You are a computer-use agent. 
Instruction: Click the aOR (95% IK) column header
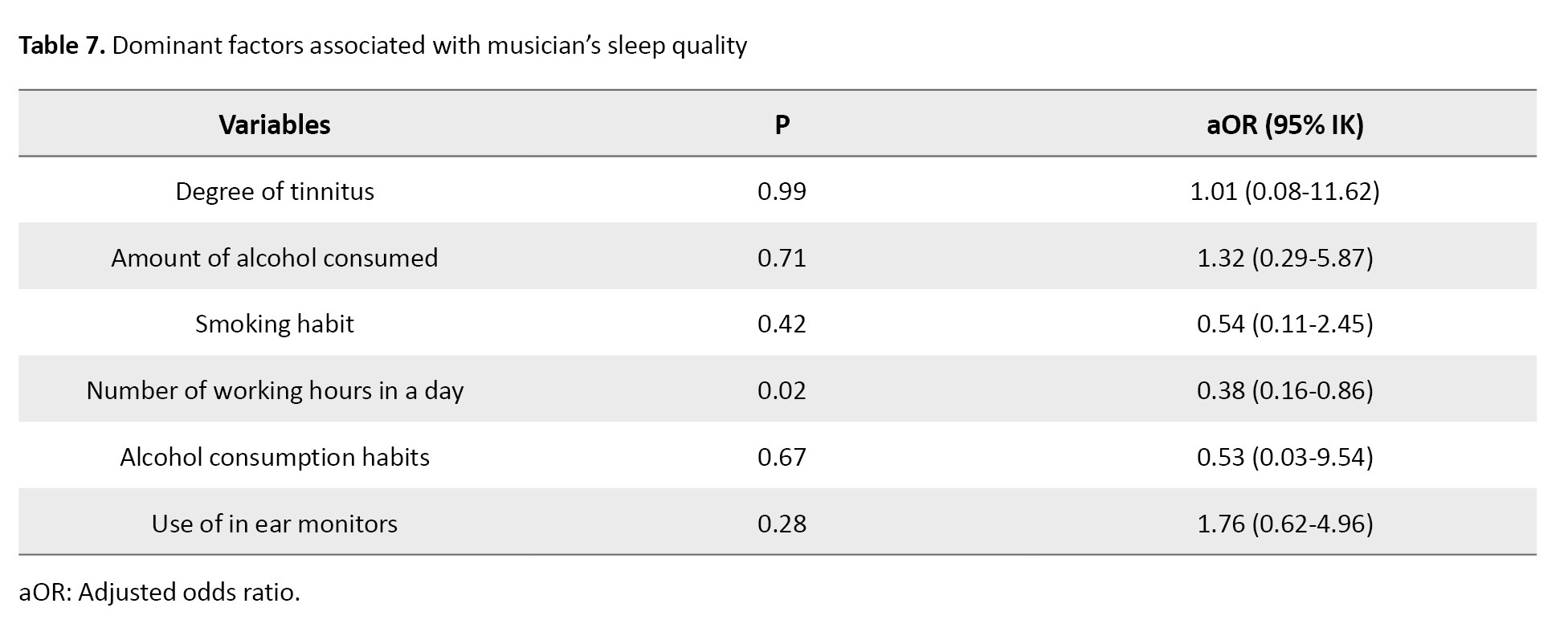click(x=1284, y=124)
